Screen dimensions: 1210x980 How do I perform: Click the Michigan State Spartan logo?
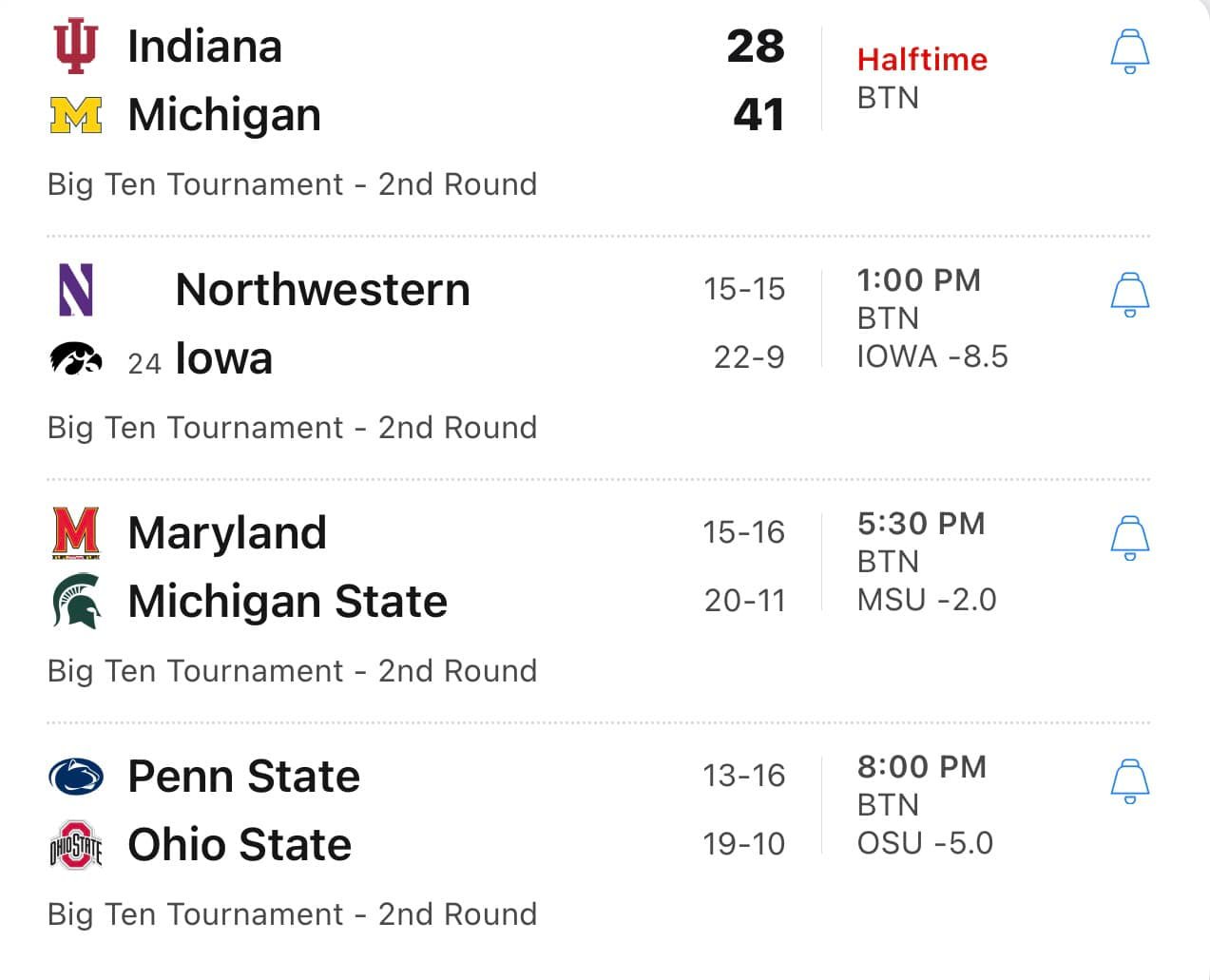76,601
